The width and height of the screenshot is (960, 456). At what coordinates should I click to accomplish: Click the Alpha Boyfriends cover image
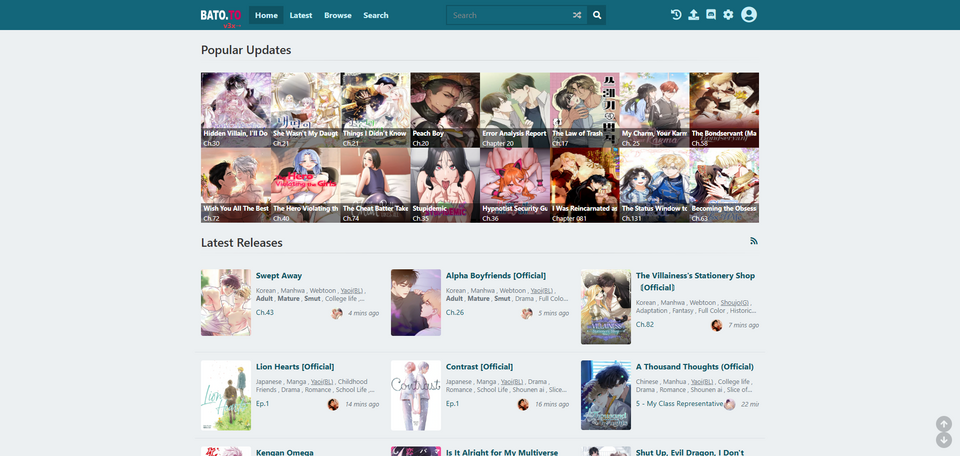coord(416,302)
